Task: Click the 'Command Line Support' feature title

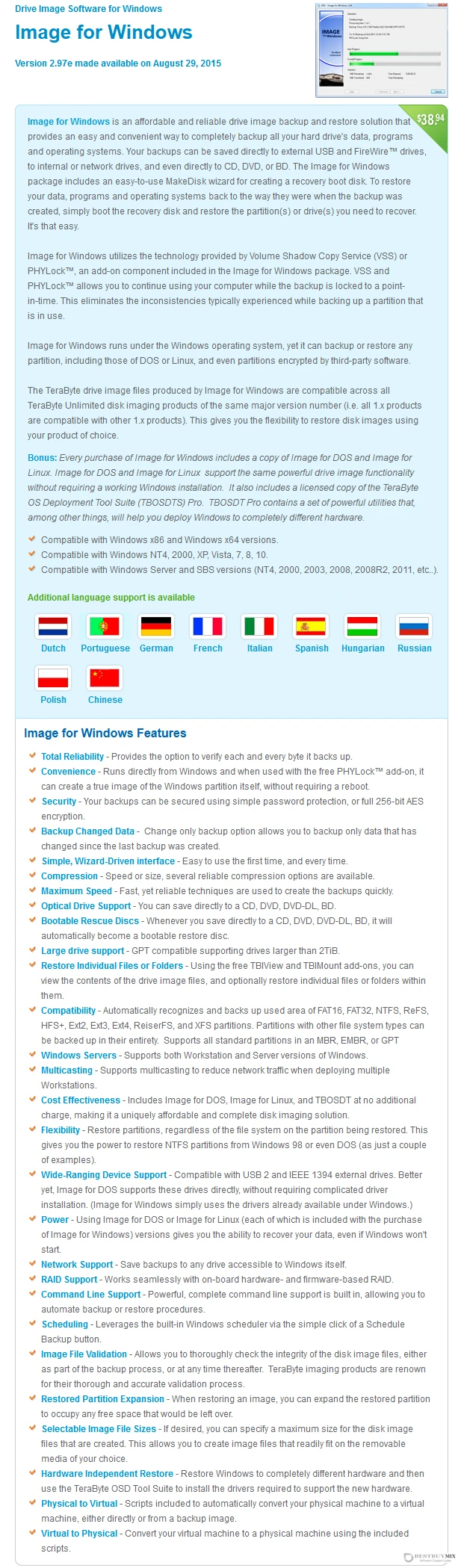Action: (x=90, y=1295)
